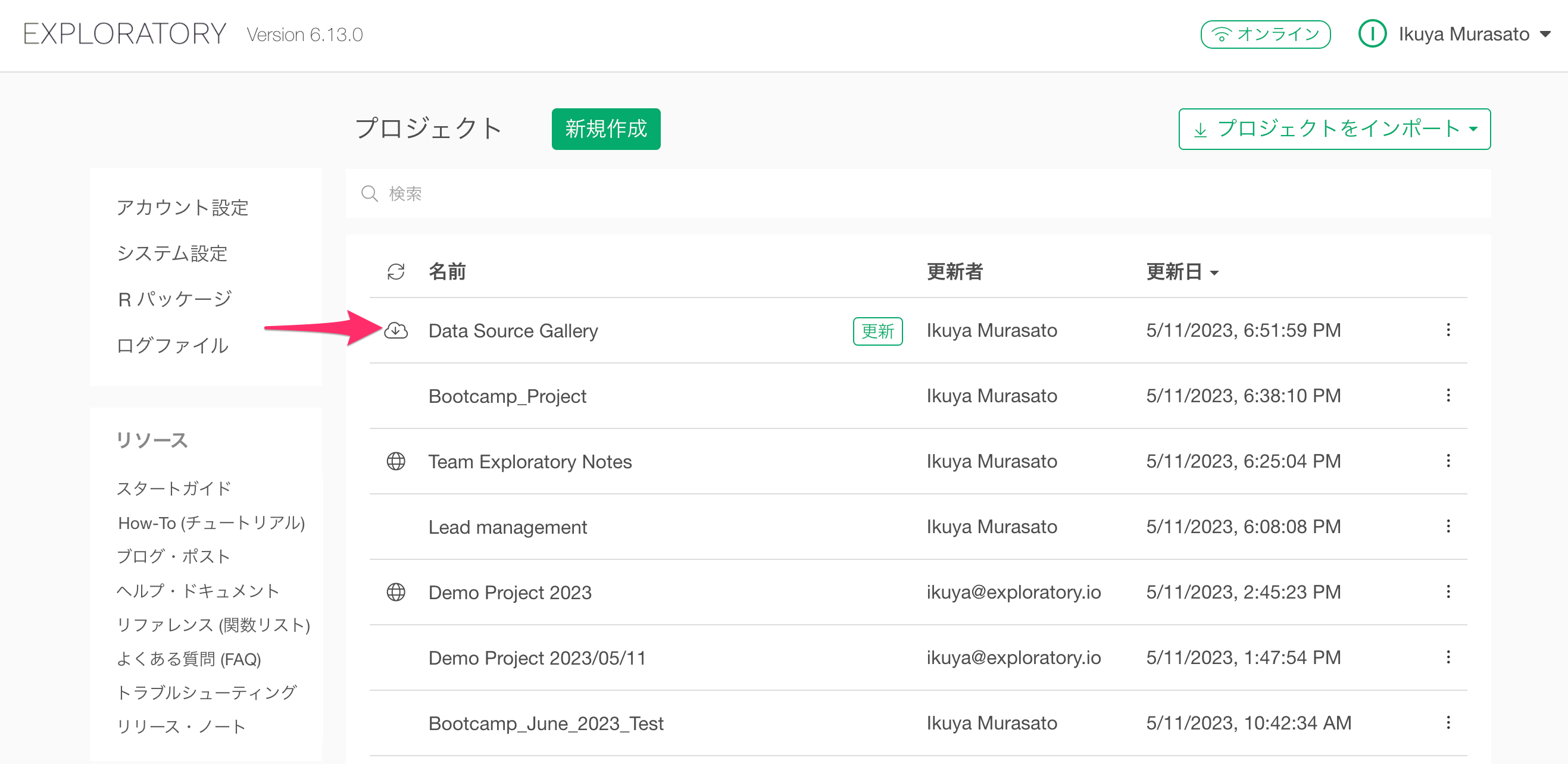The image size is (1568, 764).
Task: Sort by the 更新日 column arrow
Action: pos(1215,273)
